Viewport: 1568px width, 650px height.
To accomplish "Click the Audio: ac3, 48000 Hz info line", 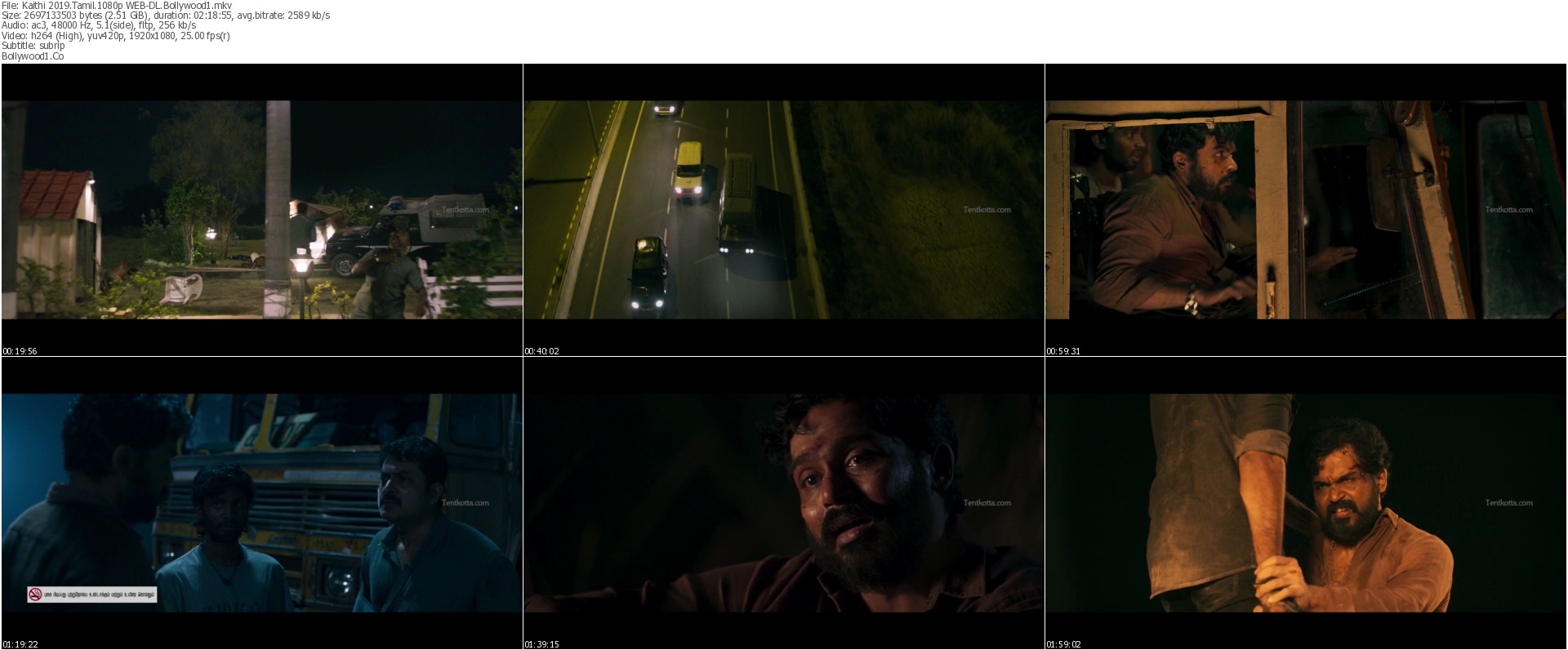I will (99, 25).
